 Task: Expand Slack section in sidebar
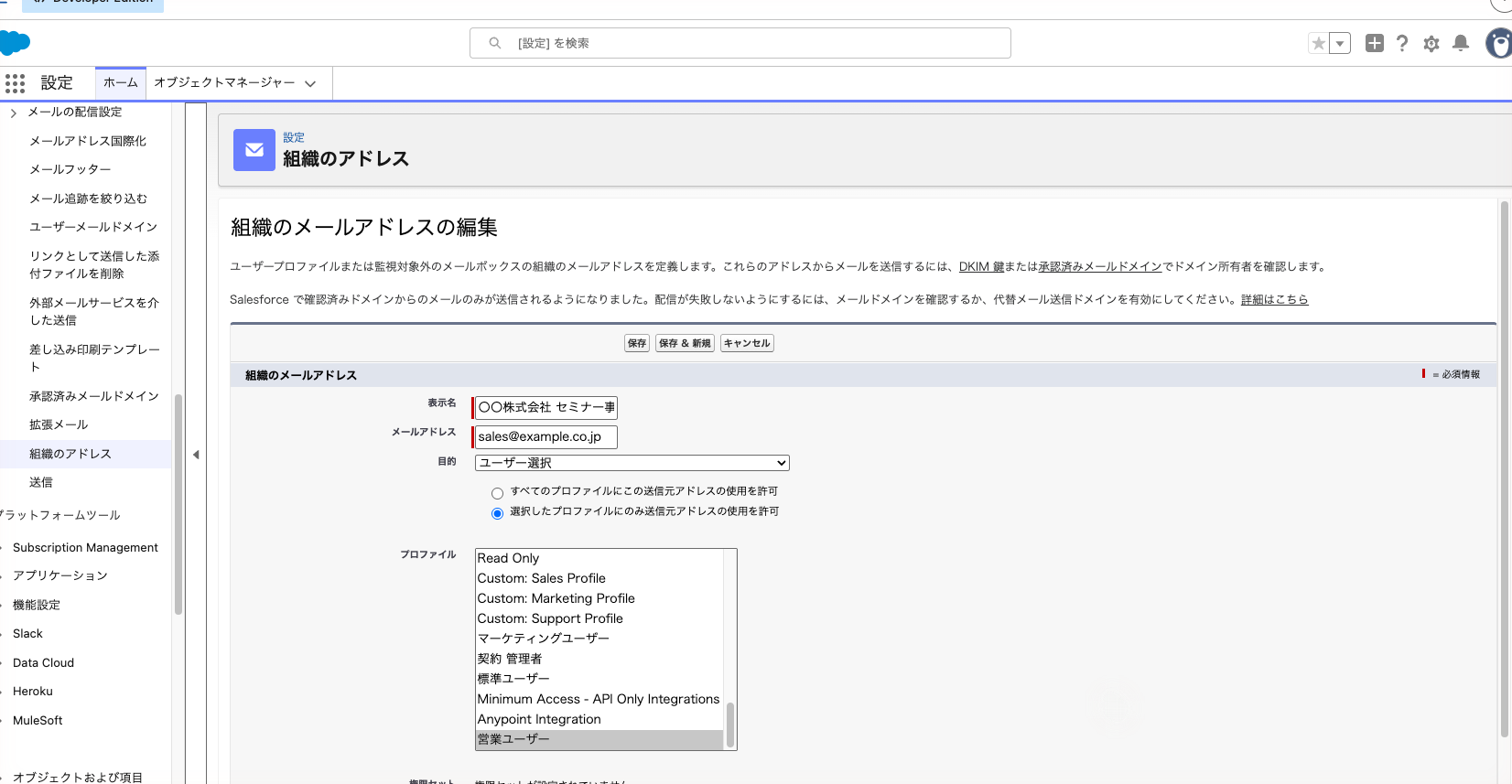pyautogui.click(x=27, y=633)
